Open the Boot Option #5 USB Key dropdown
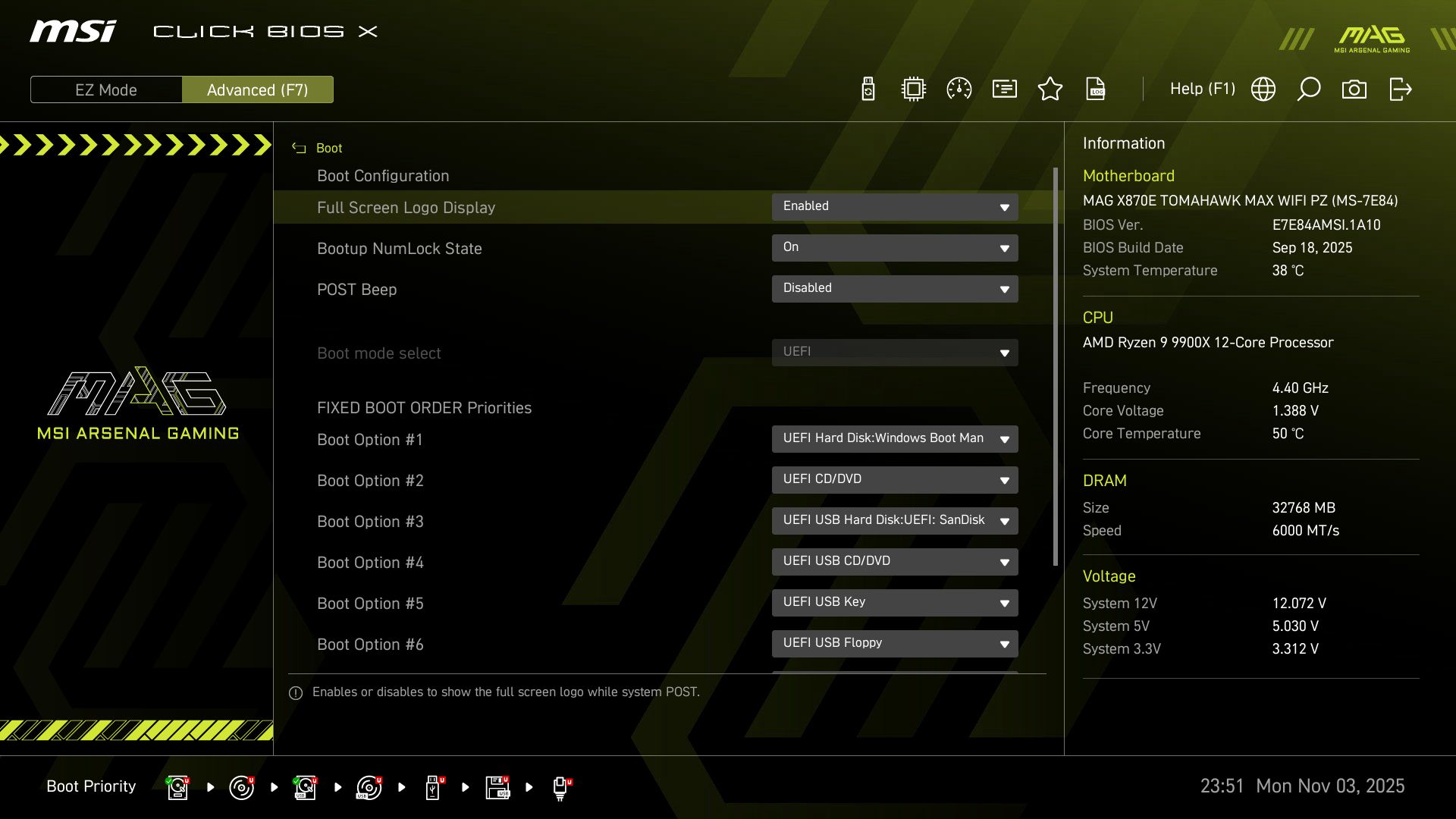Image resolution: width=1456 pixels, height=819 pixels. [x=895, y=602]
